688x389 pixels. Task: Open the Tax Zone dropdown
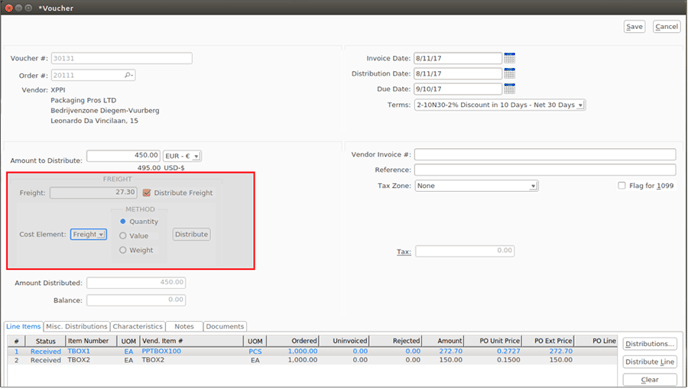click(477, 186)
